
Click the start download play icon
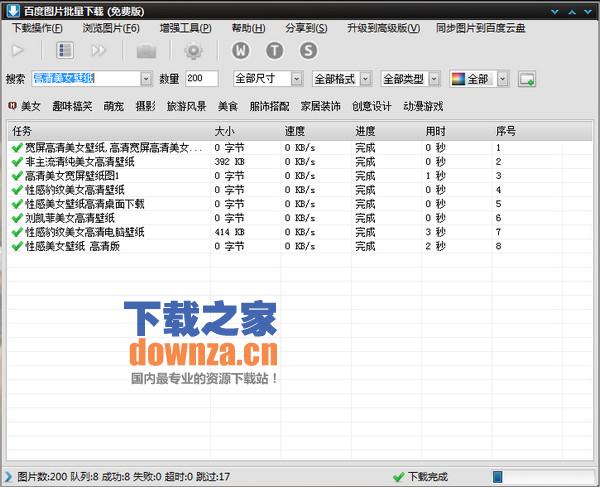coord(18,50)
